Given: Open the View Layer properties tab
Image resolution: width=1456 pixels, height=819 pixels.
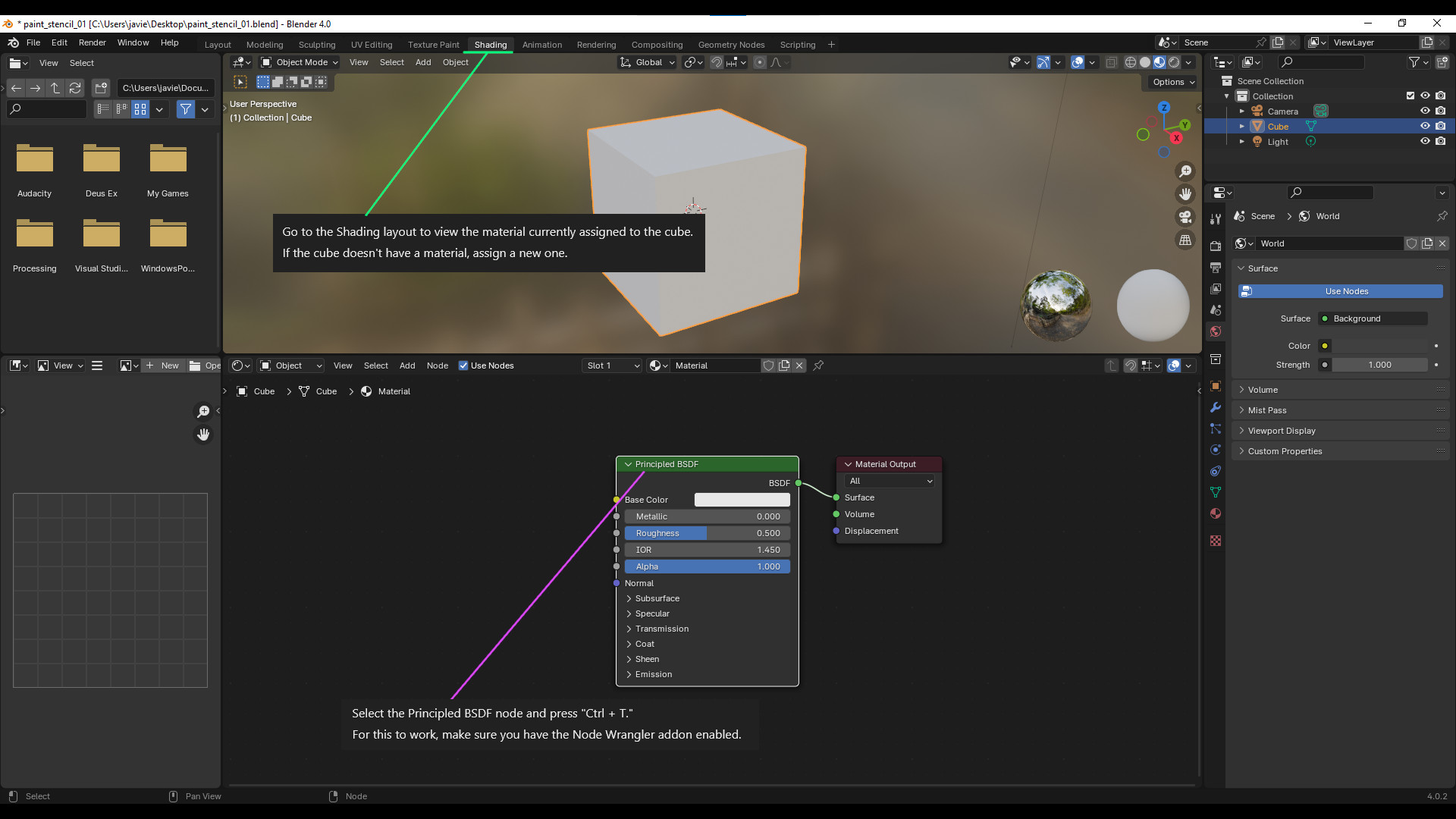Looking at the screenshot, I should pos(1216,288).
